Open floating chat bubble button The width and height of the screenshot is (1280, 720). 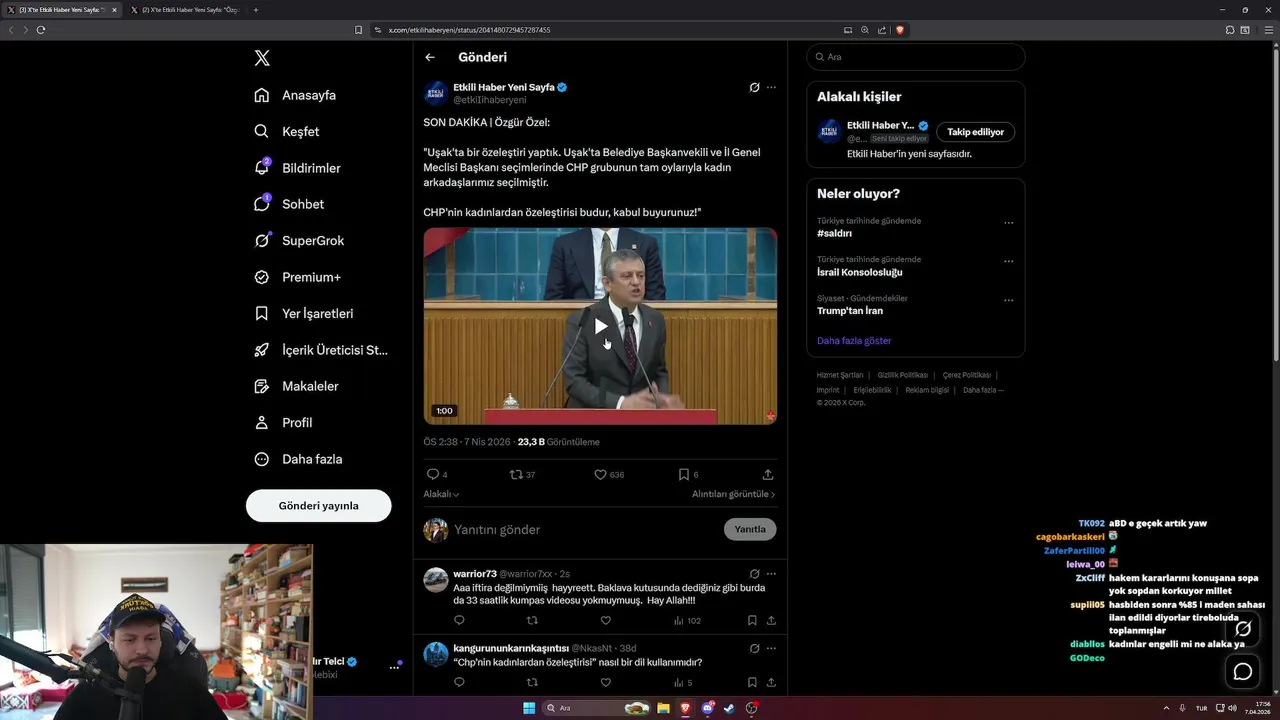pos(1243,672)
